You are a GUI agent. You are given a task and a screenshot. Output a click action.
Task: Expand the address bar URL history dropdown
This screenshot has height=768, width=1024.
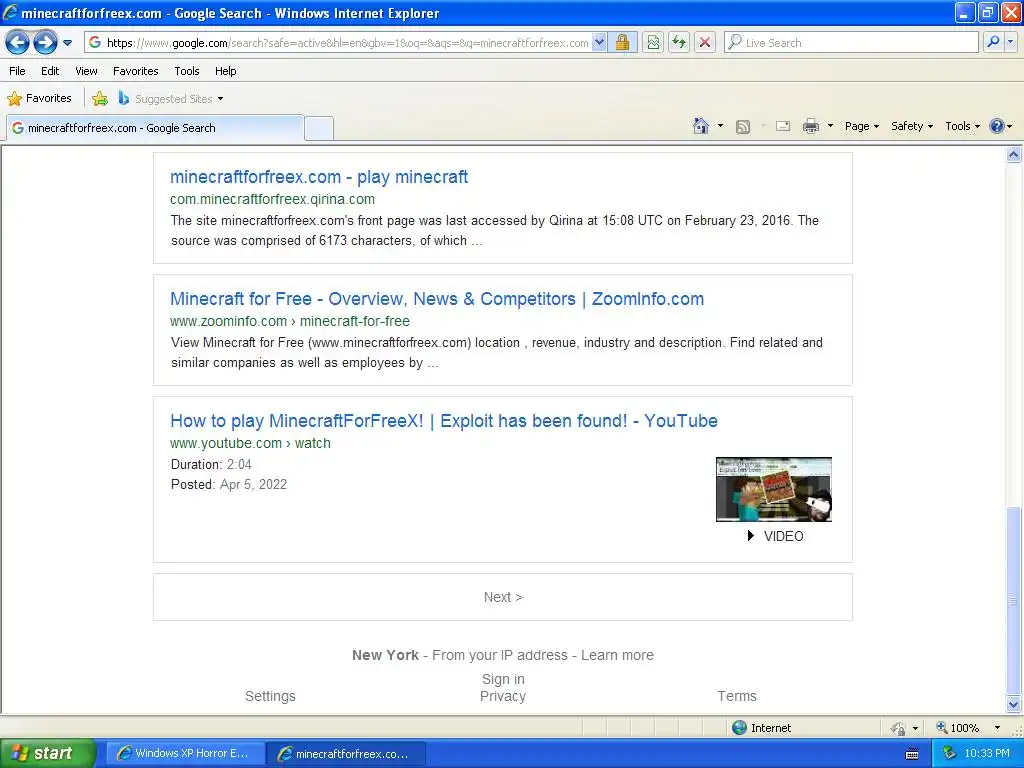599,43
